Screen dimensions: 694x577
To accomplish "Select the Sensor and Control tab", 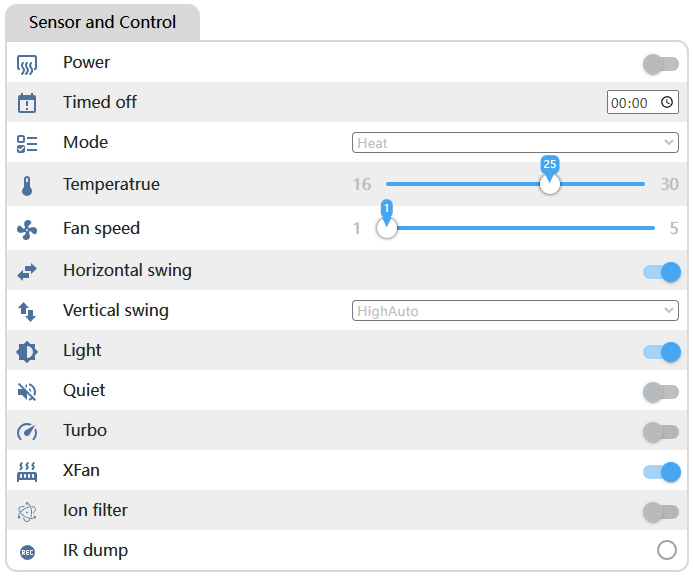I will pyautogui.click(x=102, y=22).
